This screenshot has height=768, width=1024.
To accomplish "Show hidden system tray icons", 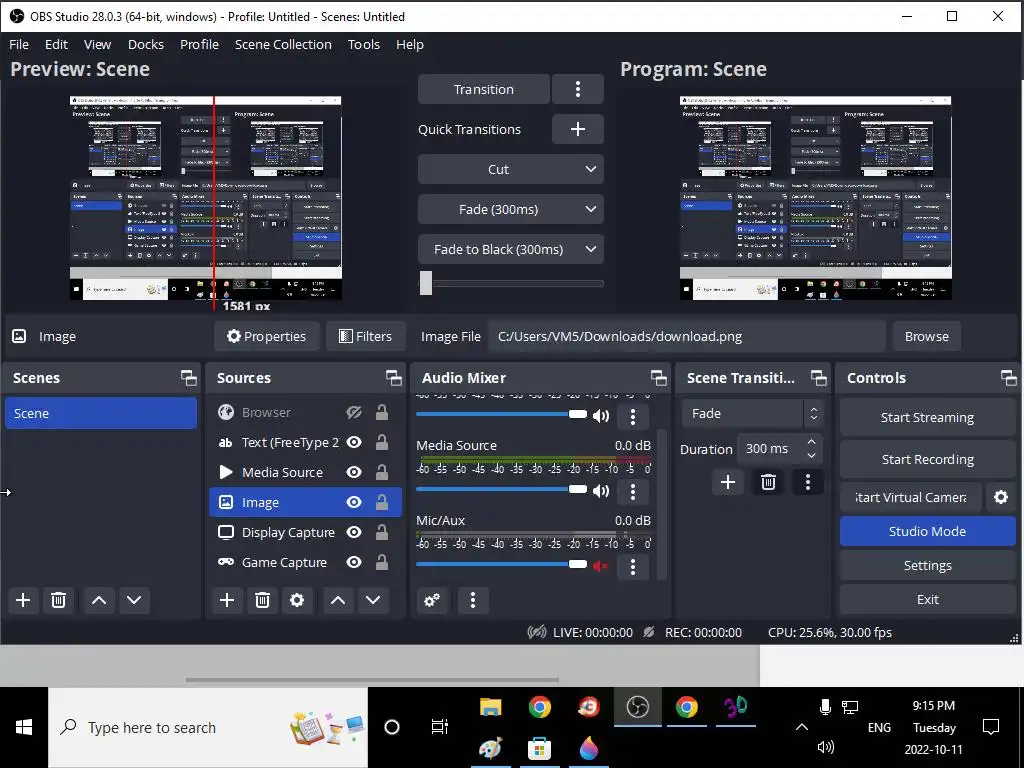I will click(x=802, y=728).
